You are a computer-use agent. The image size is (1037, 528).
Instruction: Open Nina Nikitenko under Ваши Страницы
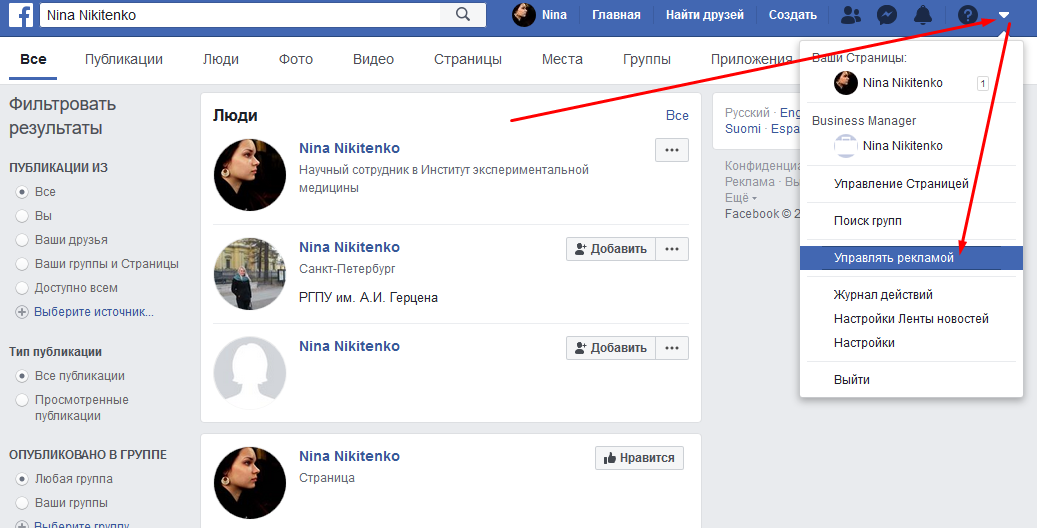[902, 83]
